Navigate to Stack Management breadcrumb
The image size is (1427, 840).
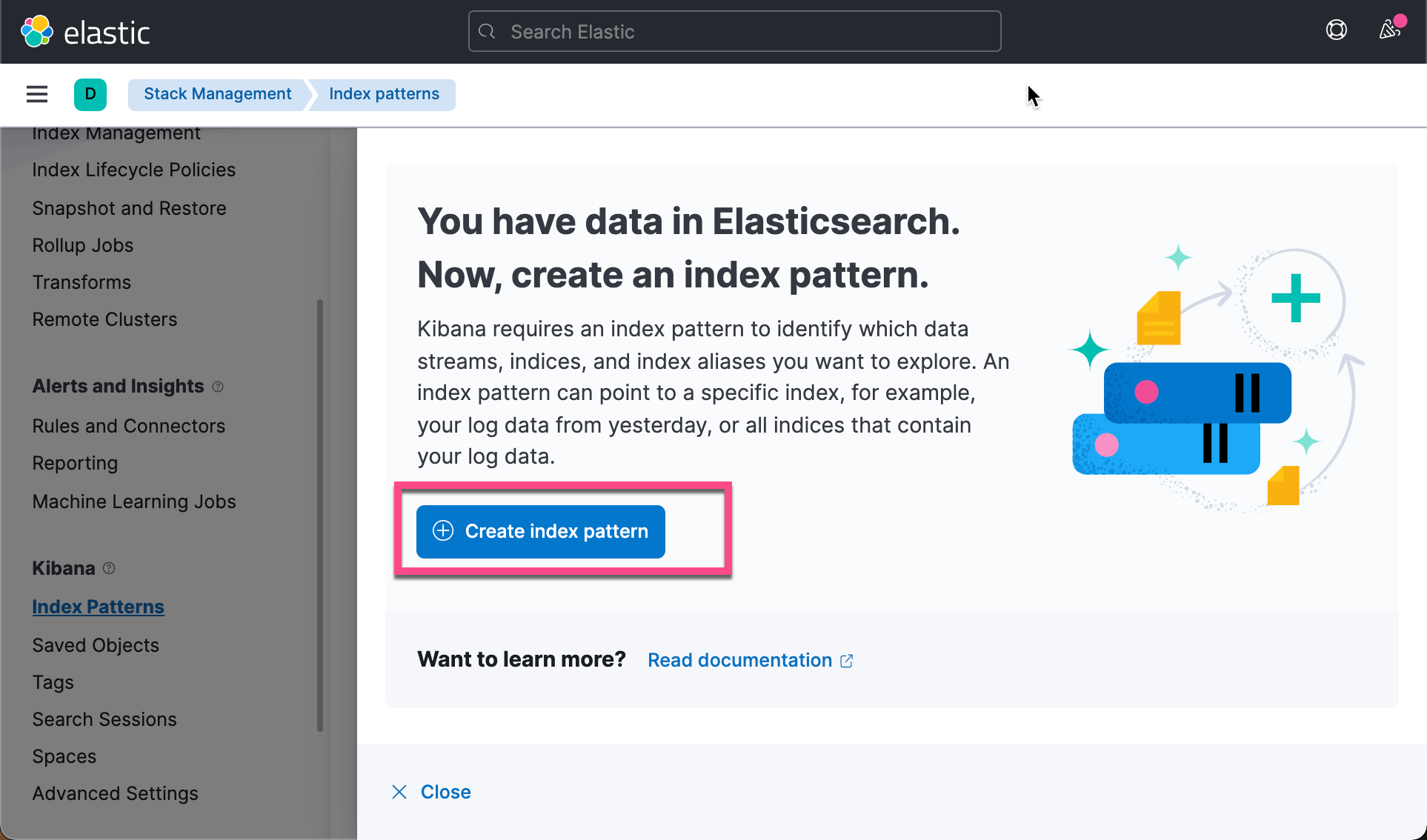click(x=217, y=93)
